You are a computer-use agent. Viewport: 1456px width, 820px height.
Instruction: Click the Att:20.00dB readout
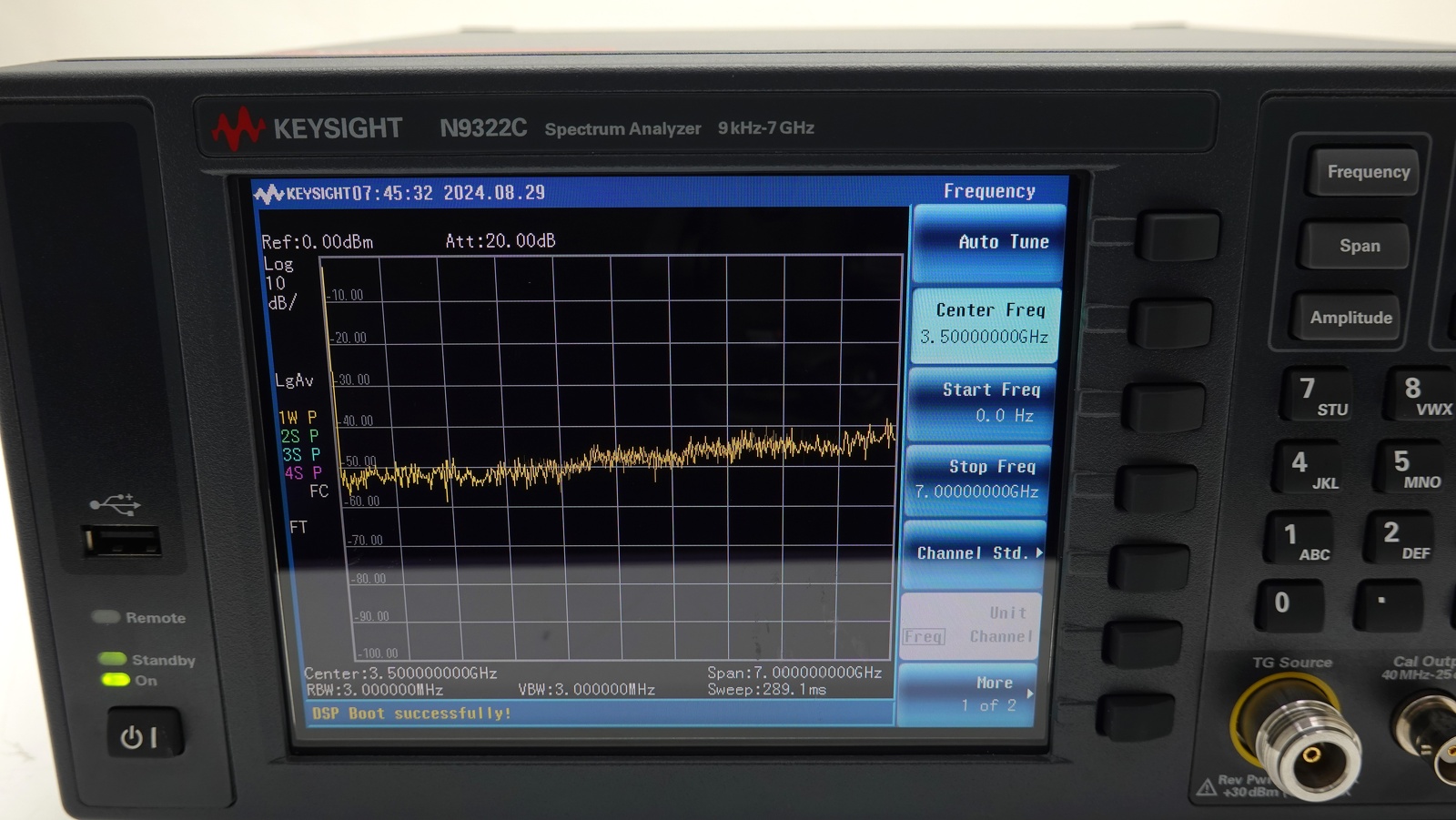tap(500, 241)
